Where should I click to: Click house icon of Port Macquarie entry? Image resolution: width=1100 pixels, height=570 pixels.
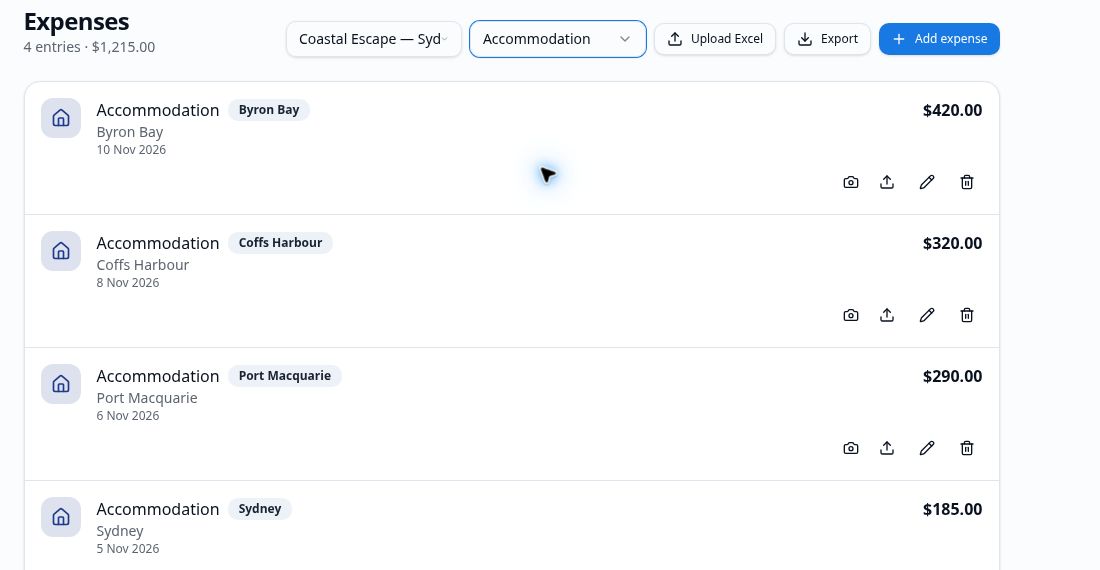coord(61,384)
